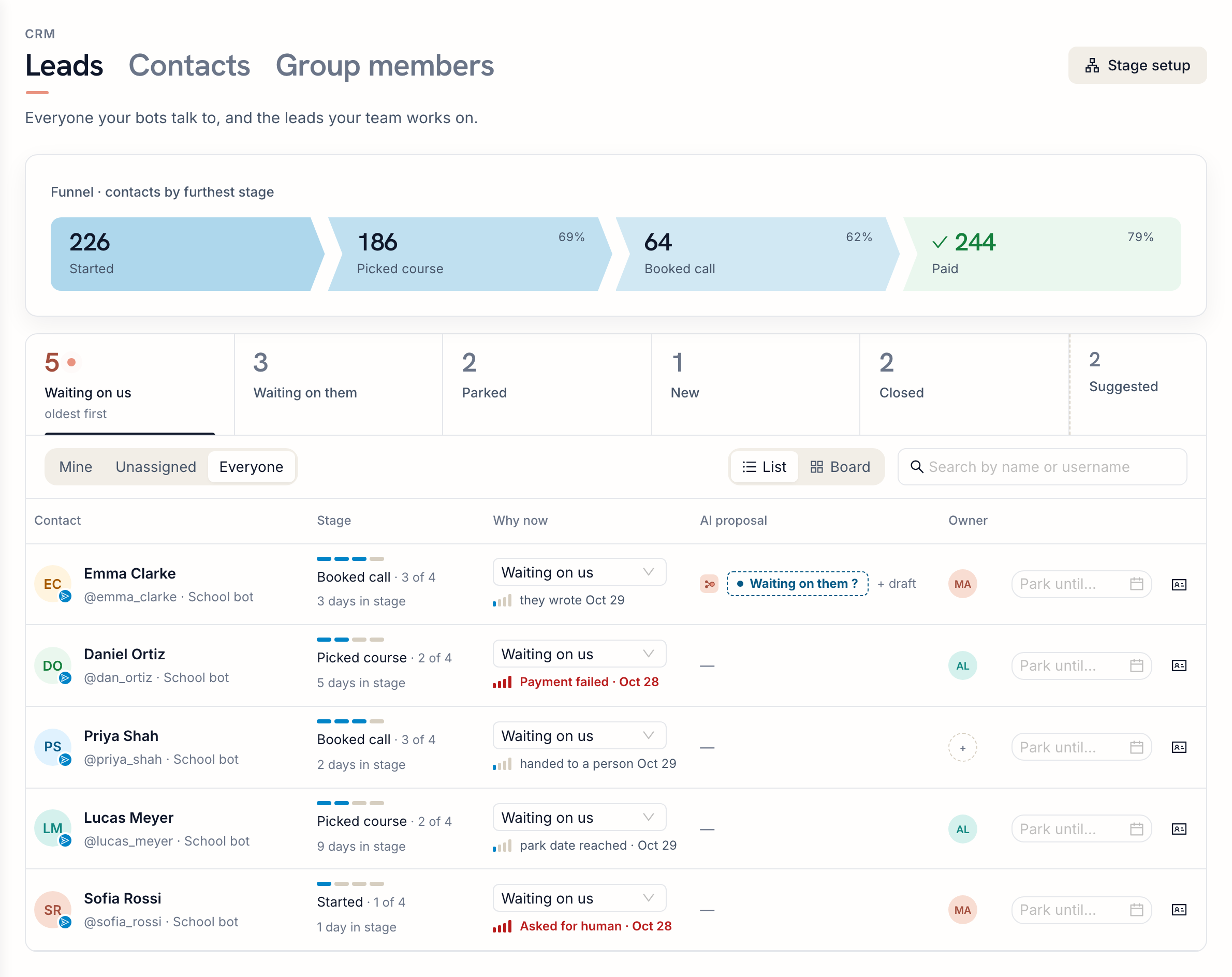
Task: Click the 244 Paid funnel stage
Action: tap(1042, 254)
